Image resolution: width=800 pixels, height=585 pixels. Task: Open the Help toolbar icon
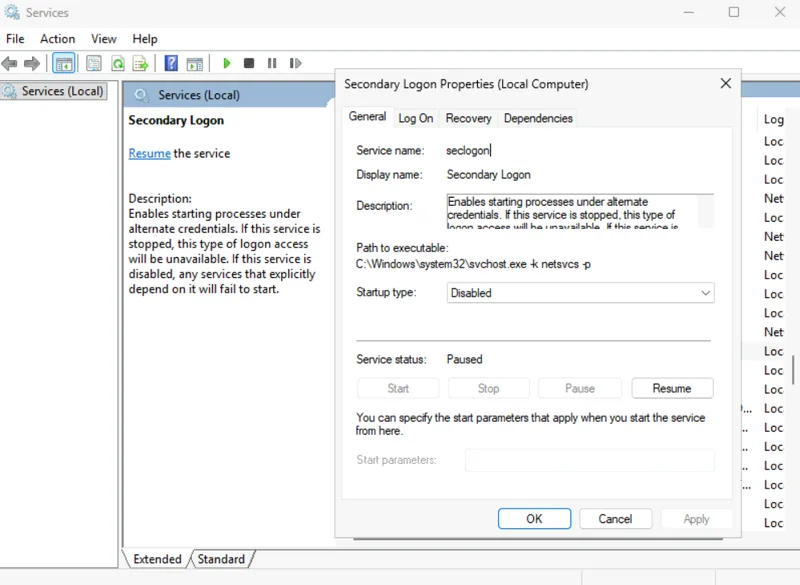[171, 63]
